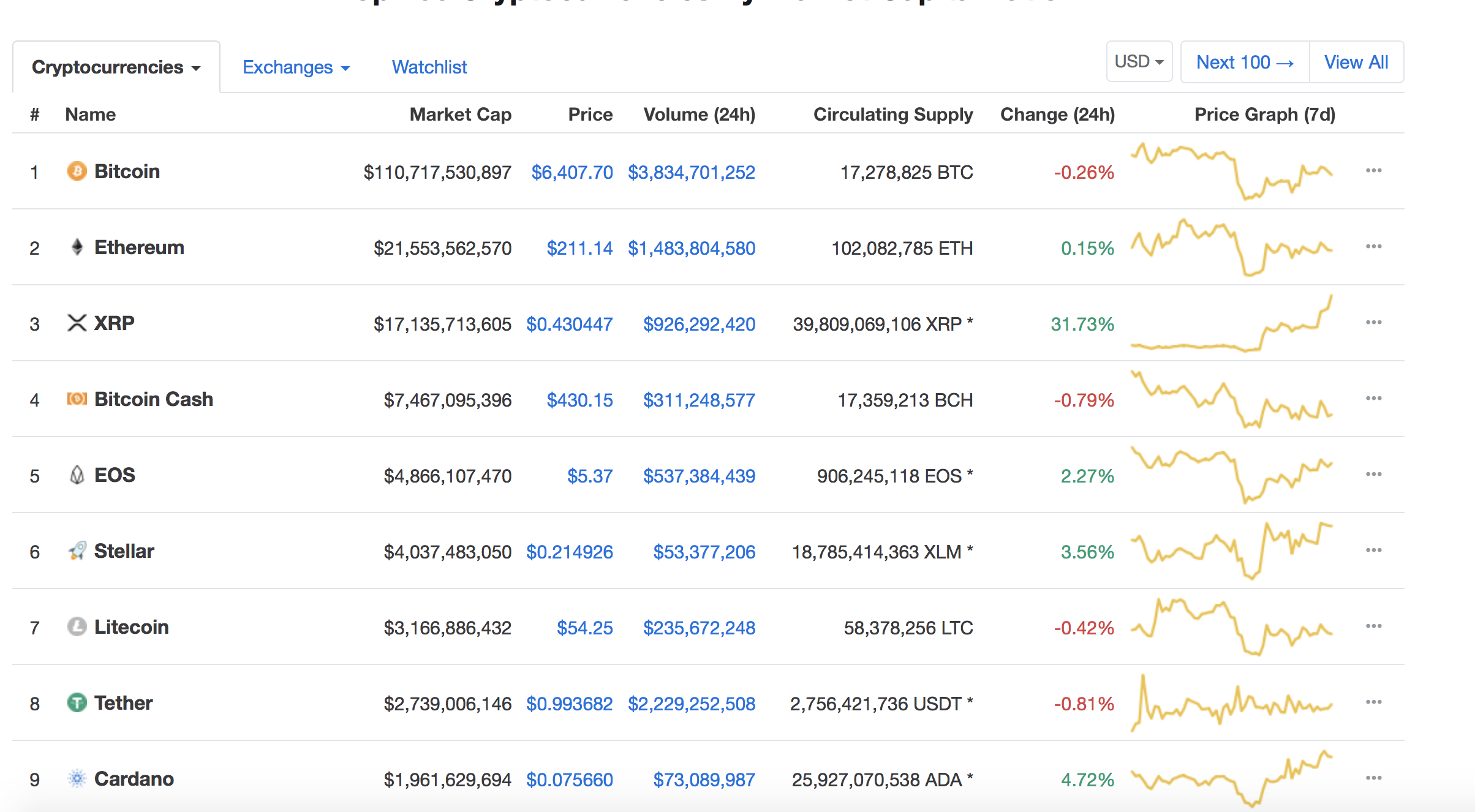Click Cardano 4.72% change value
Screen dimensions: 1475x812
pyautogui.click(x=1087, y=780)
